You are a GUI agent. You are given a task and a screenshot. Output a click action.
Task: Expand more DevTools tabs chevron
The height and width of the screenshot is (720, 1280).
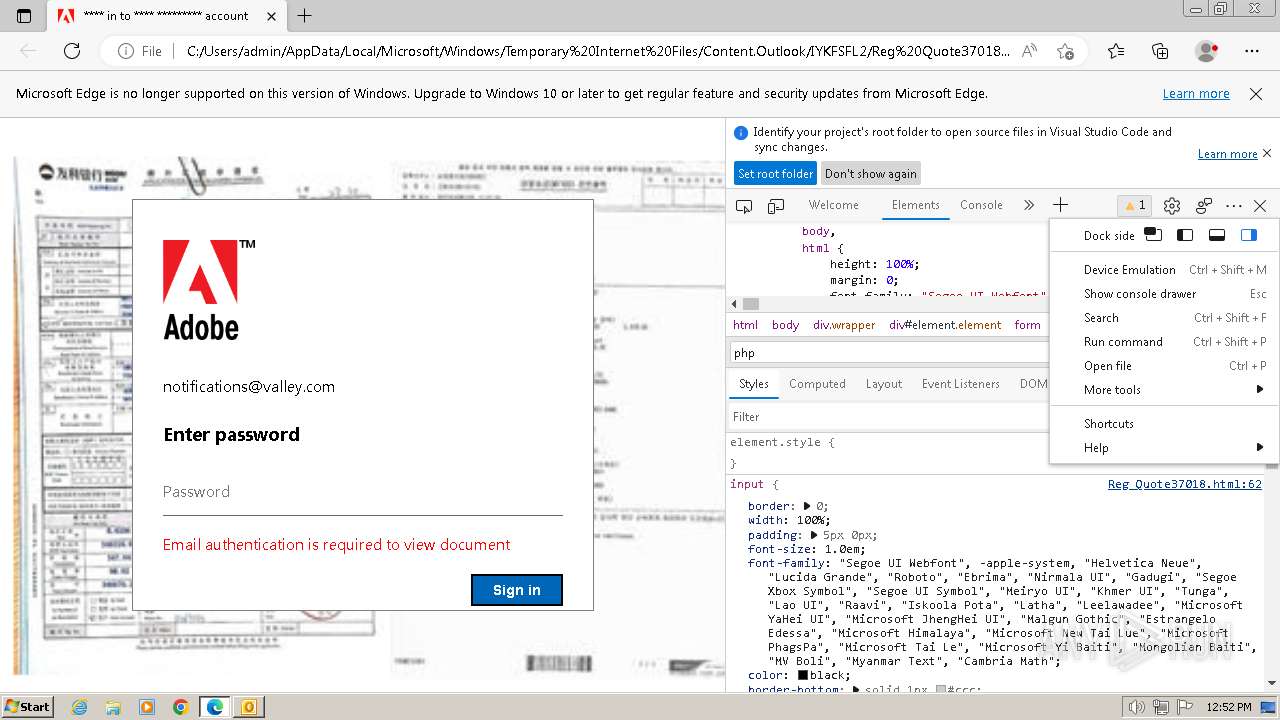1029,205
